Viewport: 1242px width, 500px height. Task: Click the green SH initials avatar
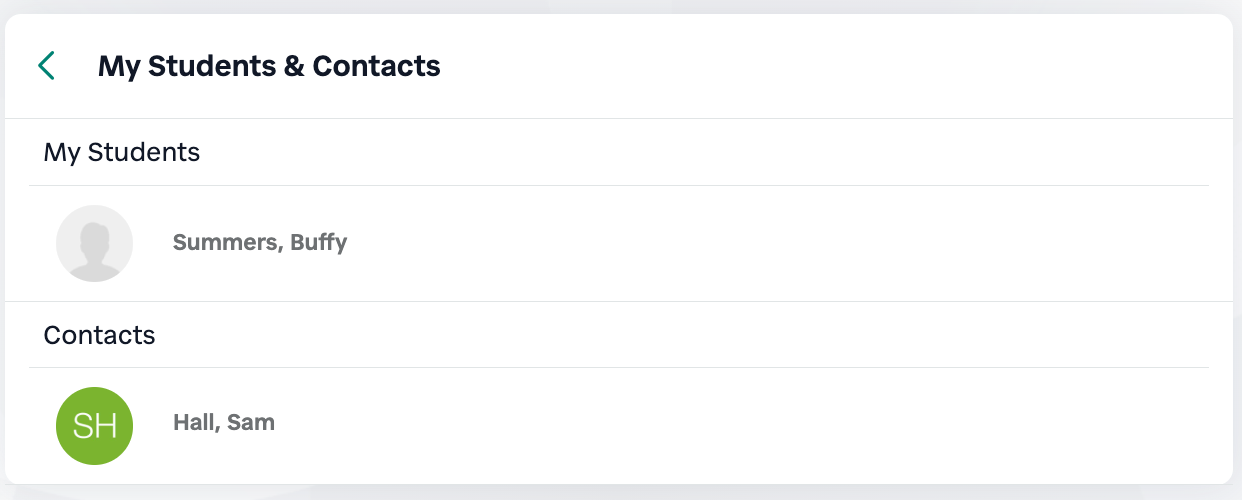(x=94, y=425)
